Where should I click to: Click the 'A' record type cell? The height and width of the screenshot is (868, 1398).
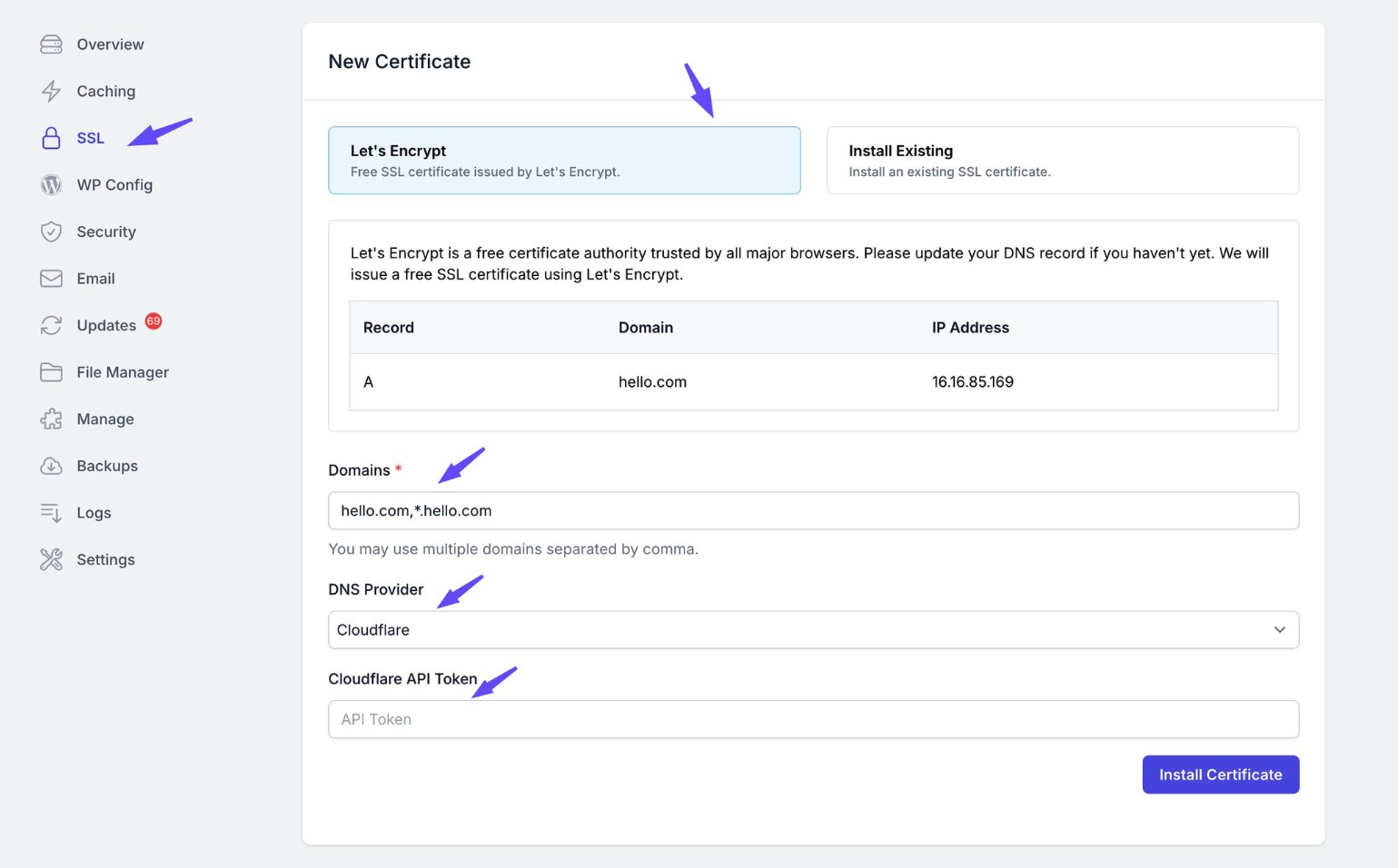[368, 382]
